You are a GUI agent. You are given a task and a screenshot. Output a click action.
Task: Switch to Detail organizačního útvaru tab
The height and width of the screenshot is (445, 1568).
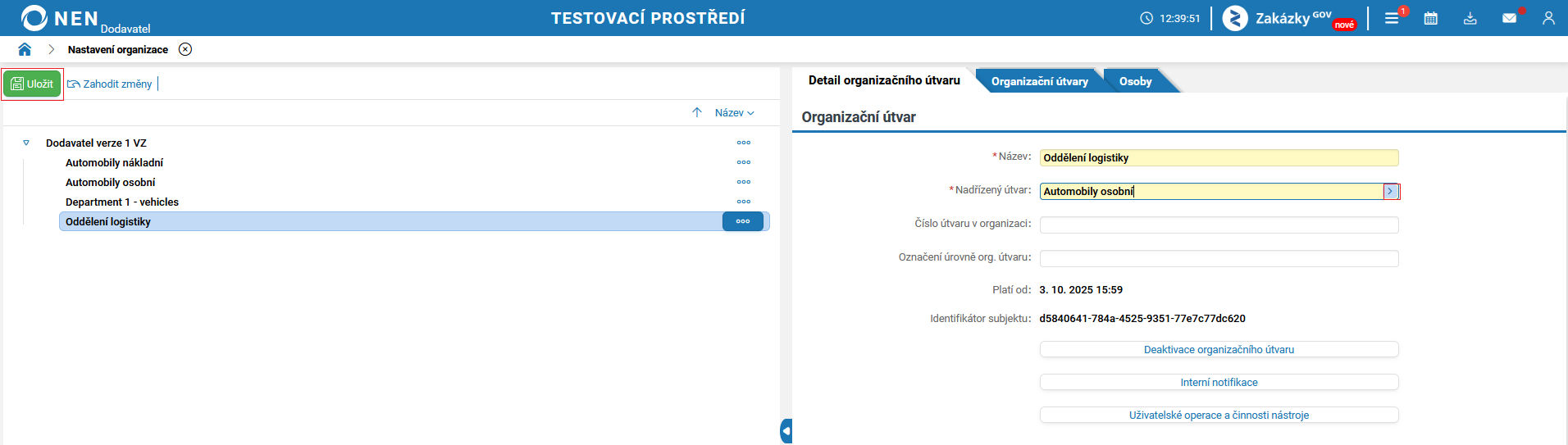click(884, 80)
